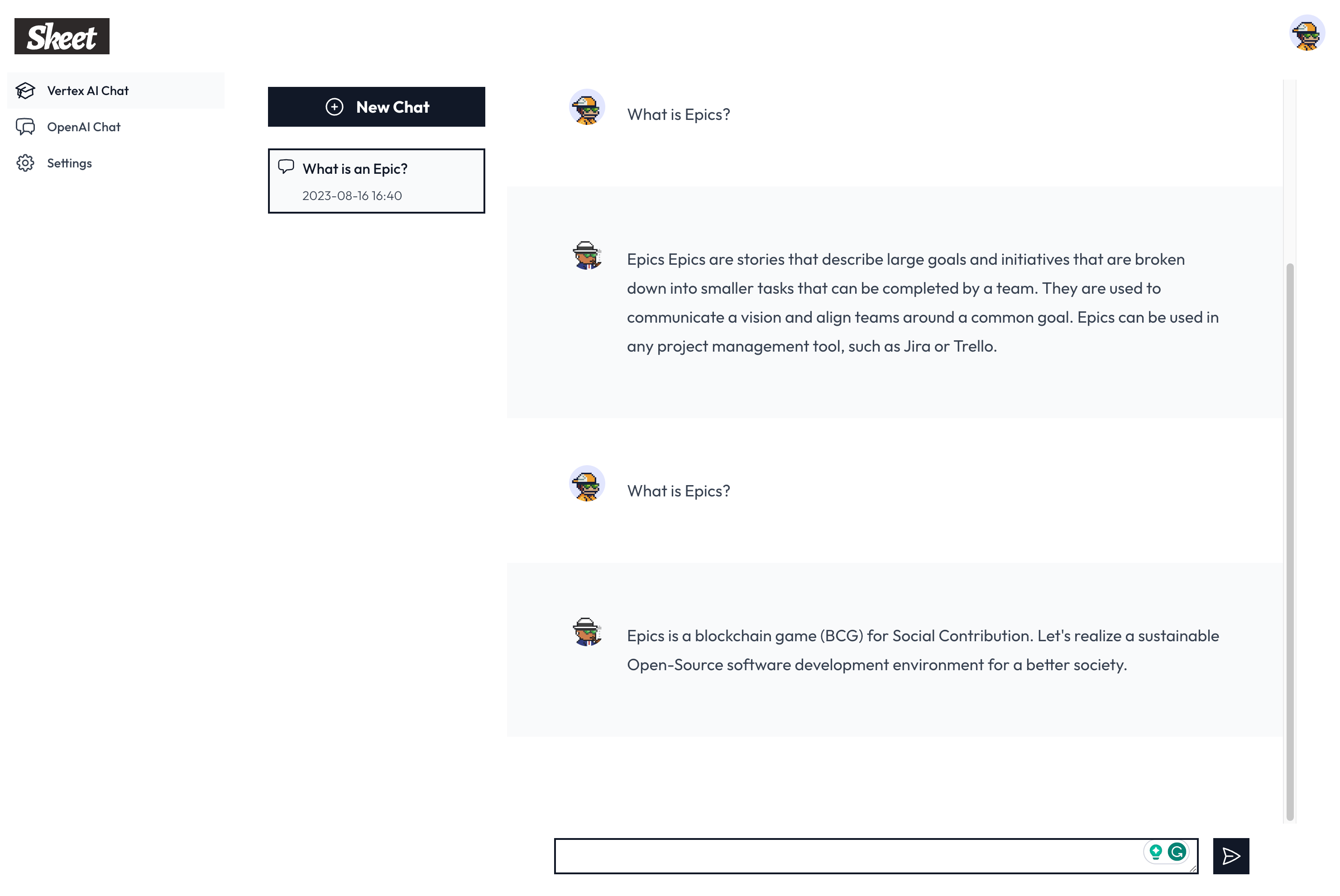Viewport: 1340px width, 896px height.
Task: Click the user avatar beside first "What is Epics?"
Action: 587,107
